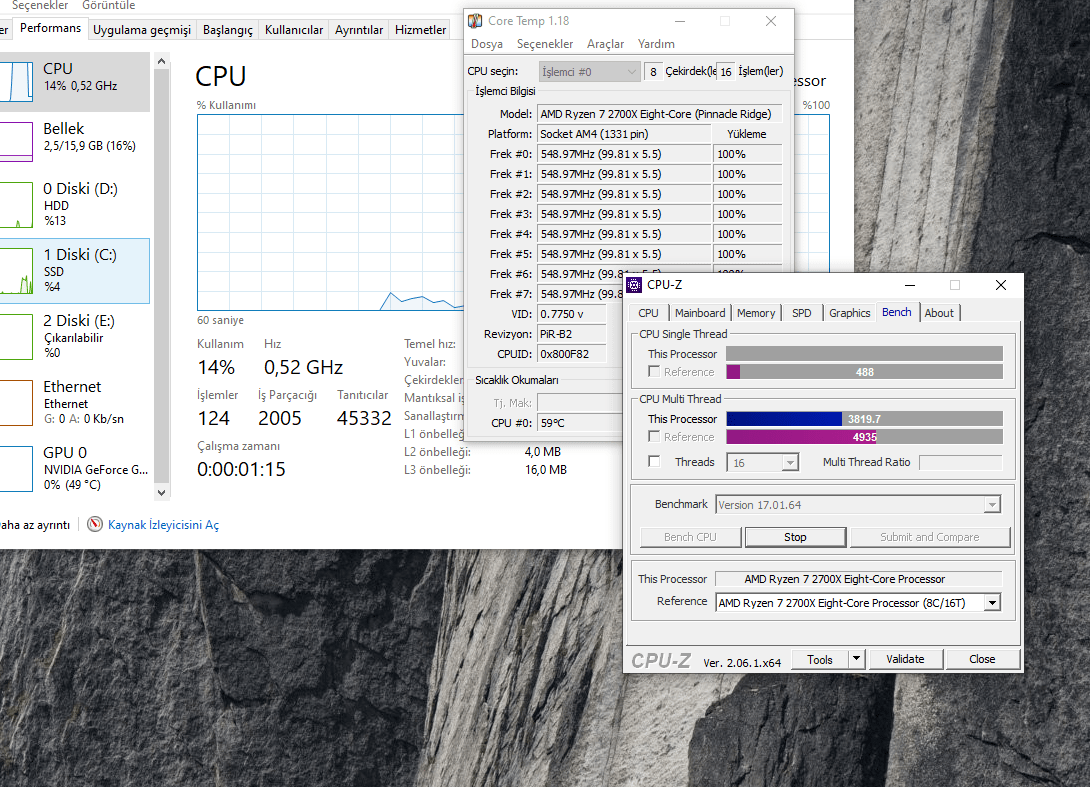
Task: Click the Multi Thread Reference bar showing 4935
Action: click(864, 437)
